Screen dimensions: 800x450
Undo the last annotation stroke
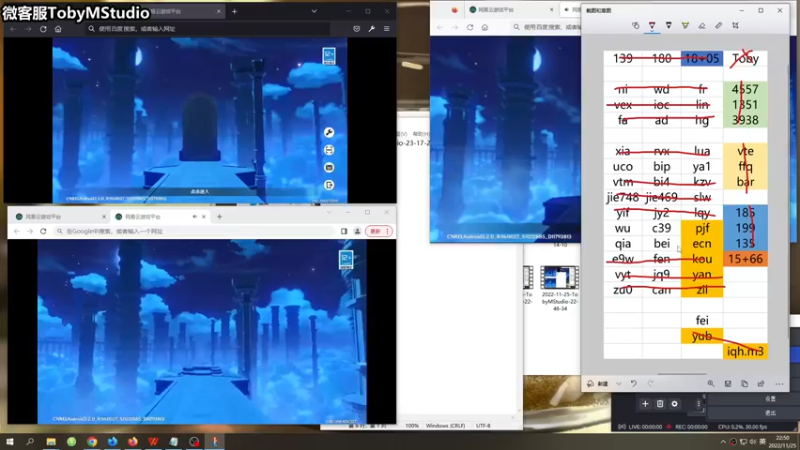click(634, 384)
